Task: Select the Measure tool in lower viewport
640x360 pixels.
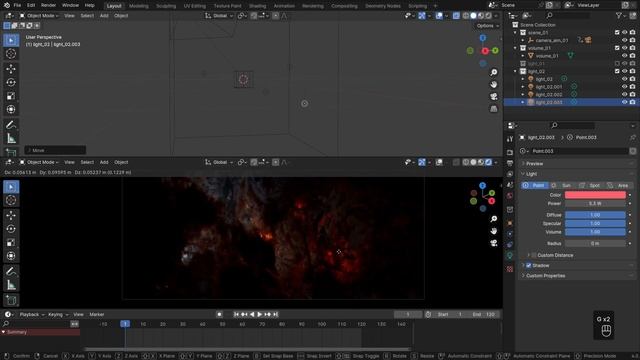Action: (x=11, y=285)
